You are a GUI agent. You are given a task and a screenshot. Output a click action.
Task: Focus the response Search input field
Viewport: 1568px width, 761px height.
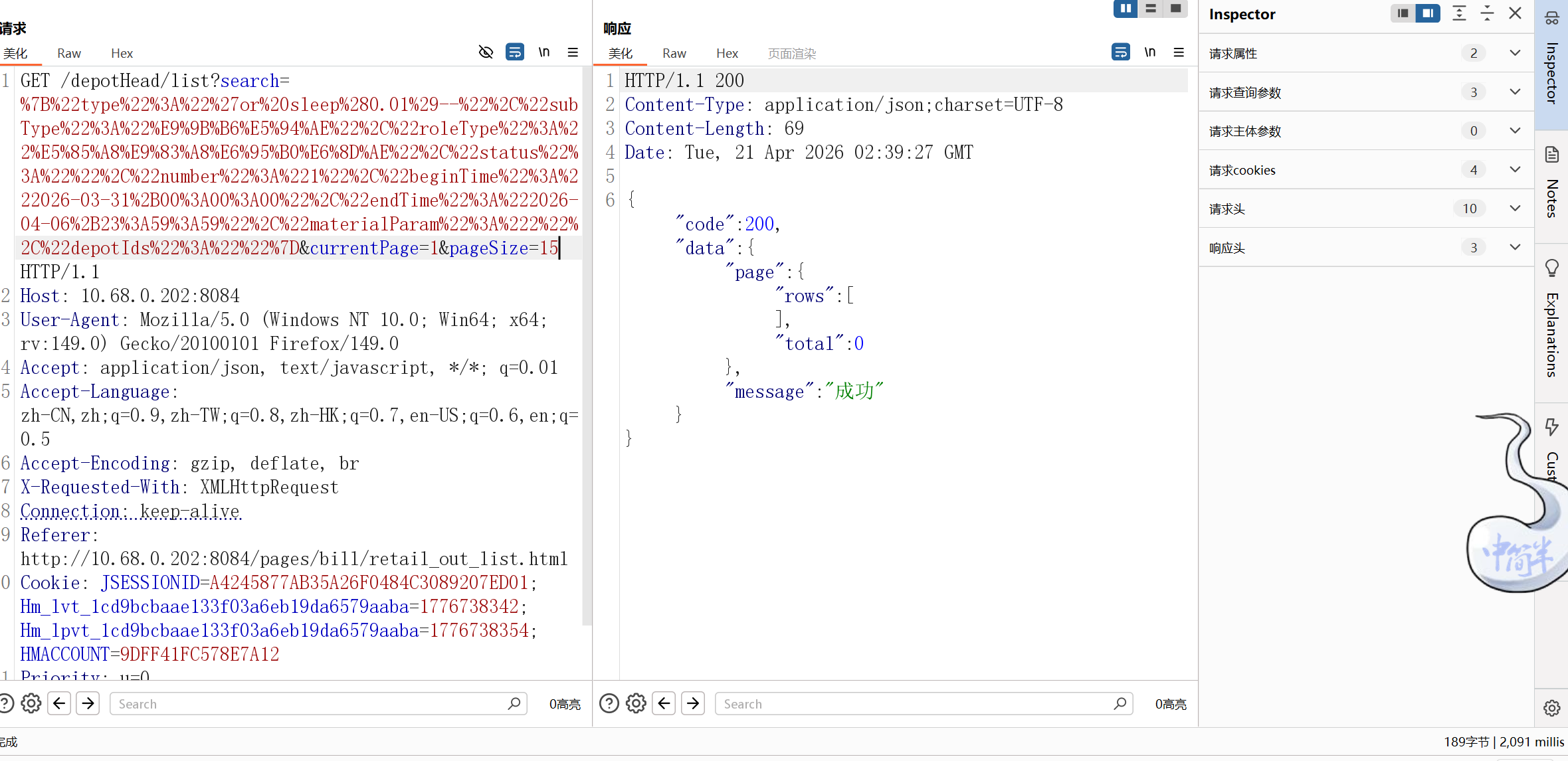924,704
